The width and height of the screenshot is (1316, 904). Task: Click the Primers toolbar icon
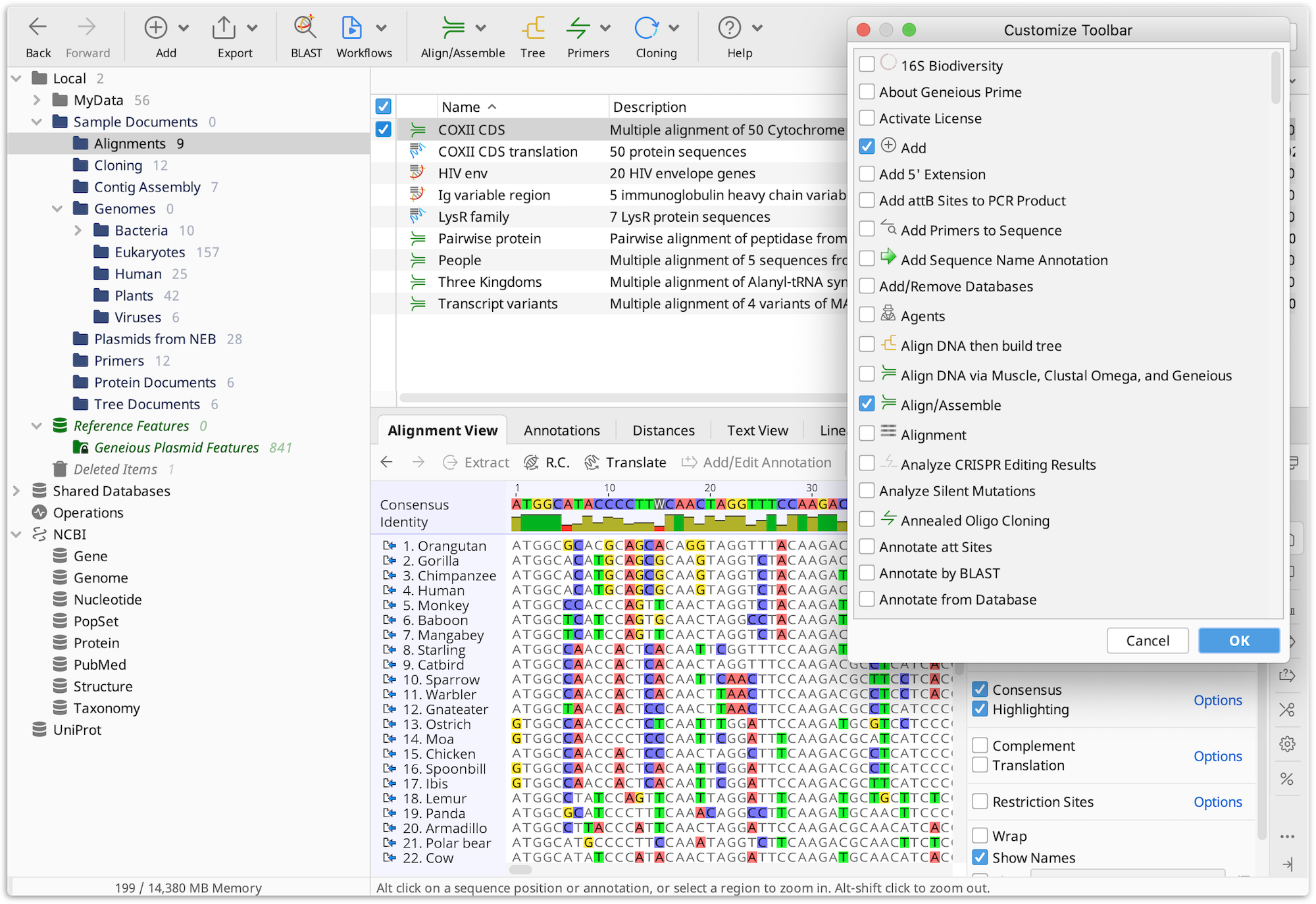tap(578, 28)
